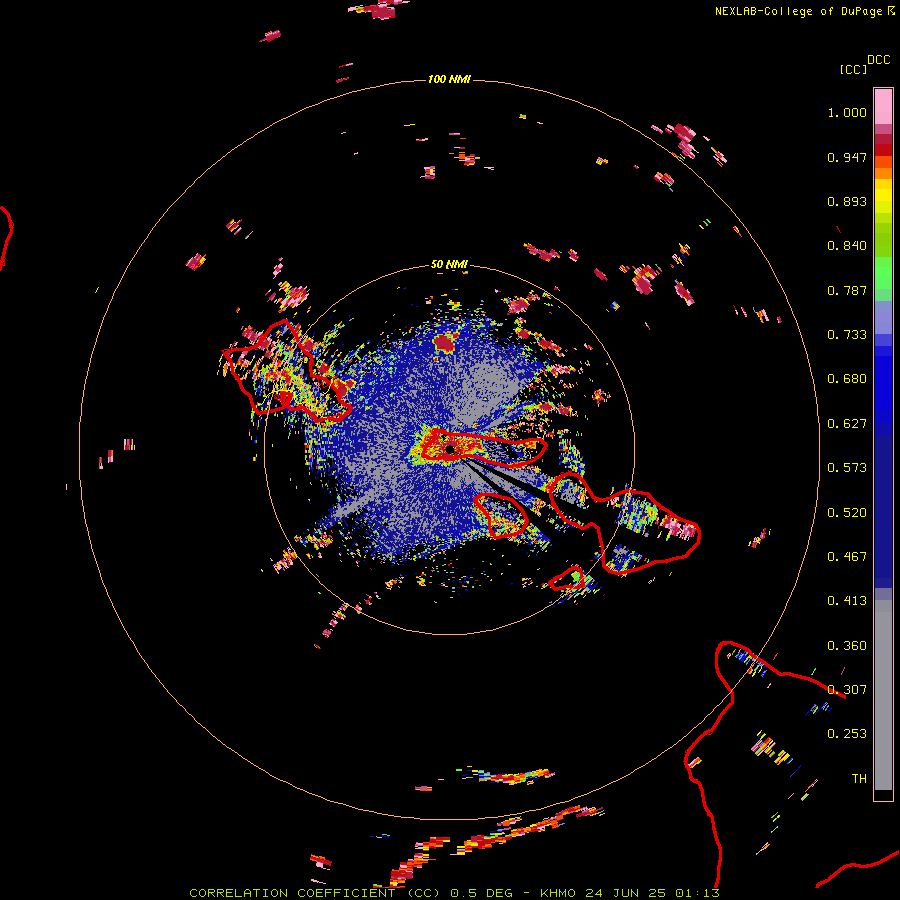Click the 0.627 color scale value
This screenshot has width=900, height=900.
[x=847, y=424]
